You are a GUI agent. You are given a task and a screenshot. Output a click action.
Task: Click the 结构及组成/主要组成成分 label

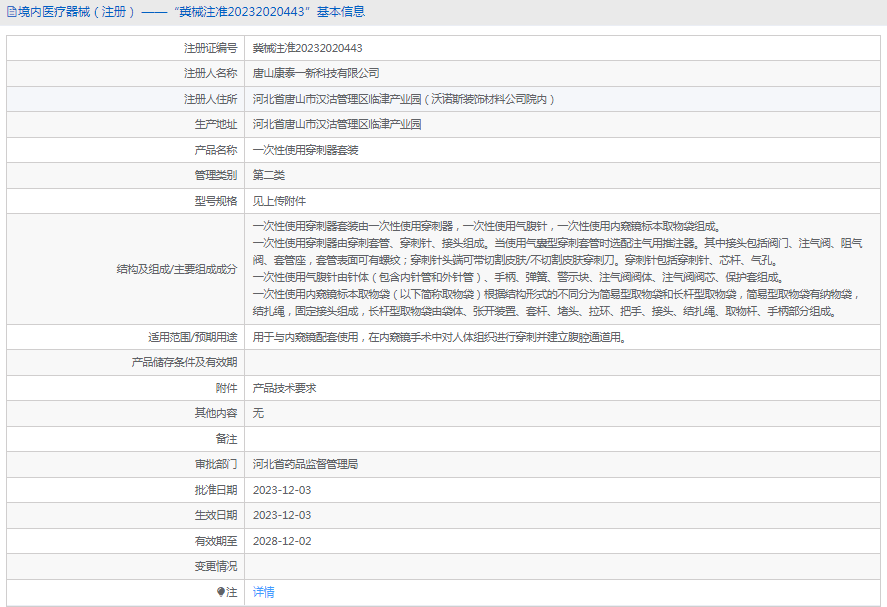pos(177,269)
